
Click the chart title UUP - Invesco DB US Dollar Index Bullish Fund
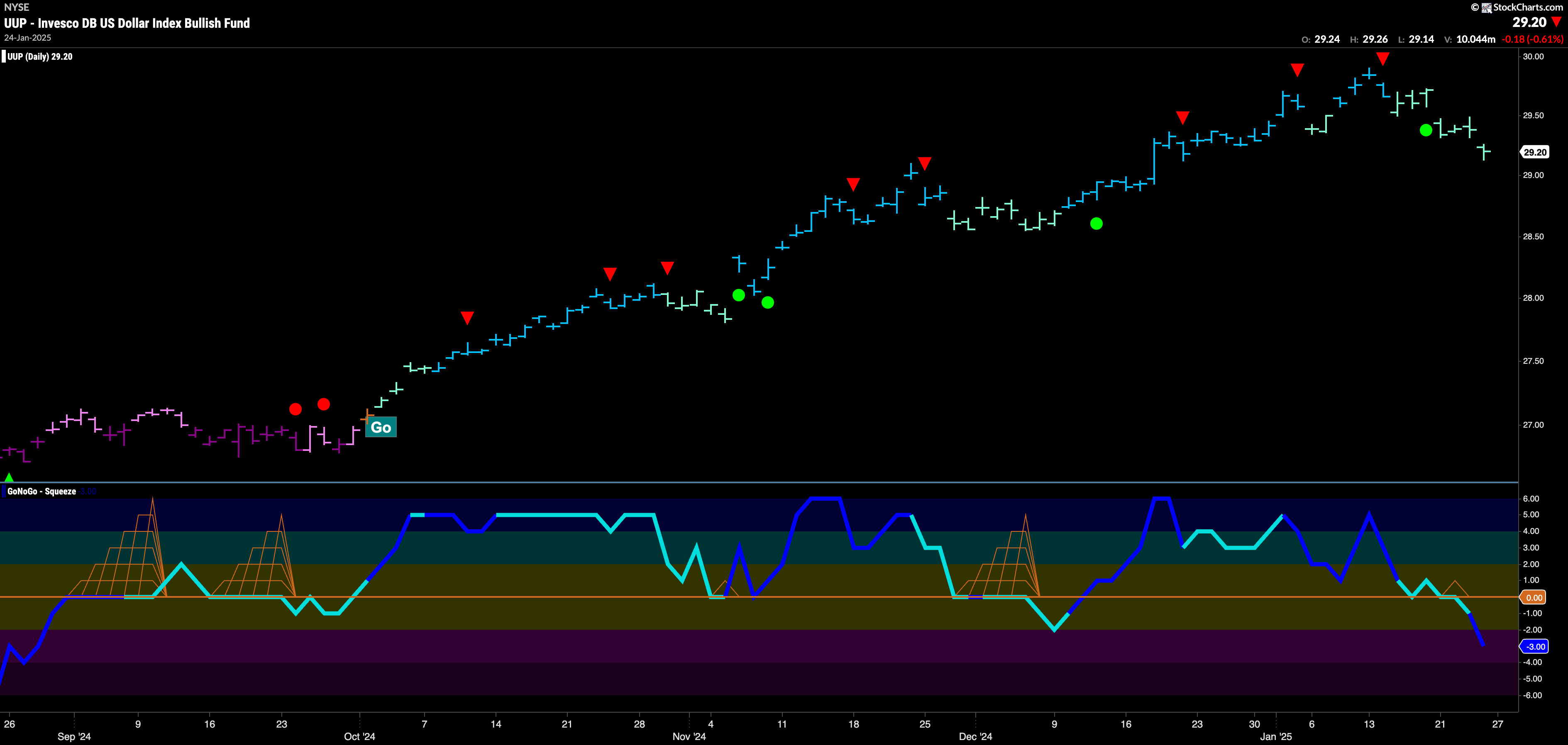pyautogui.click(x=127, y=23)
